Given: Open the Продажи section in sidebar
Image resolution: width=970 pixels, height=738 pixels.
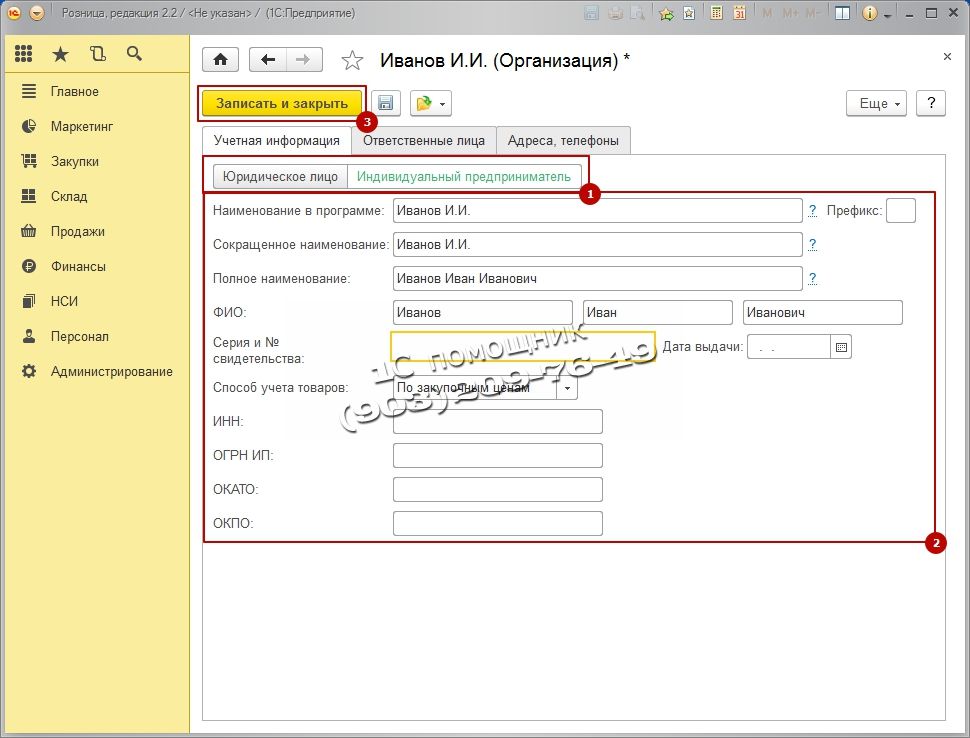Looking at the screenshot, I should pos(77,231).
